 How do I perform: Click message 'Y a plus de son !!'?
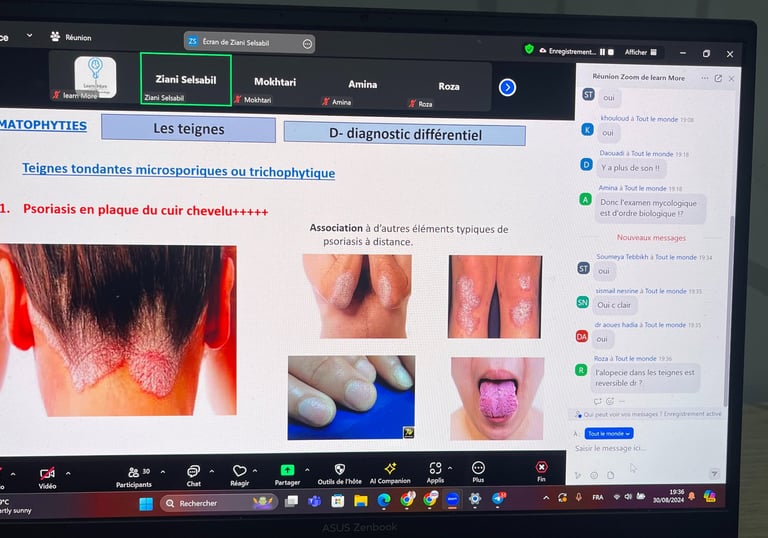[631, 168]
